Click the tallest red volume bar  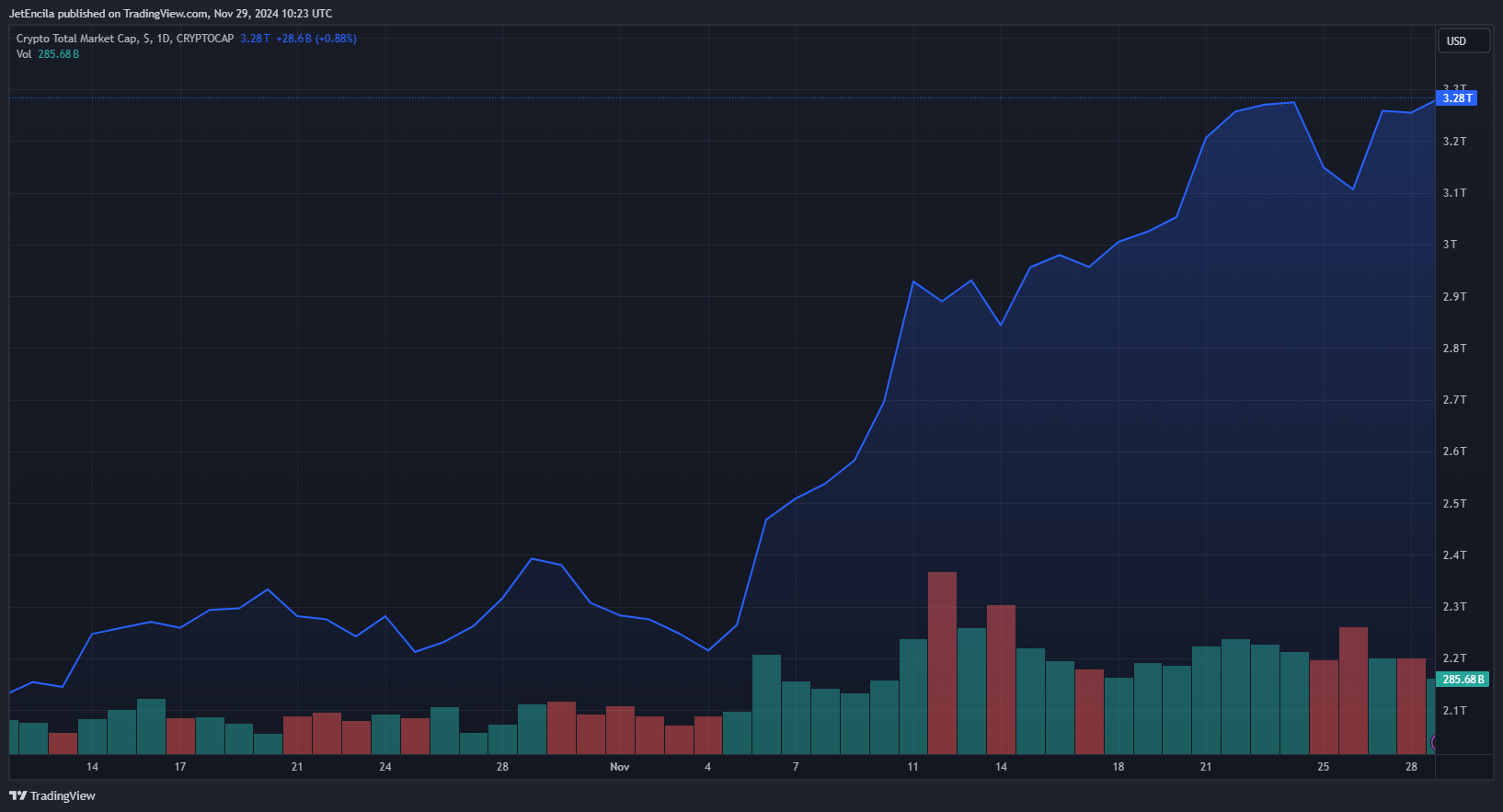pos(942,662)
